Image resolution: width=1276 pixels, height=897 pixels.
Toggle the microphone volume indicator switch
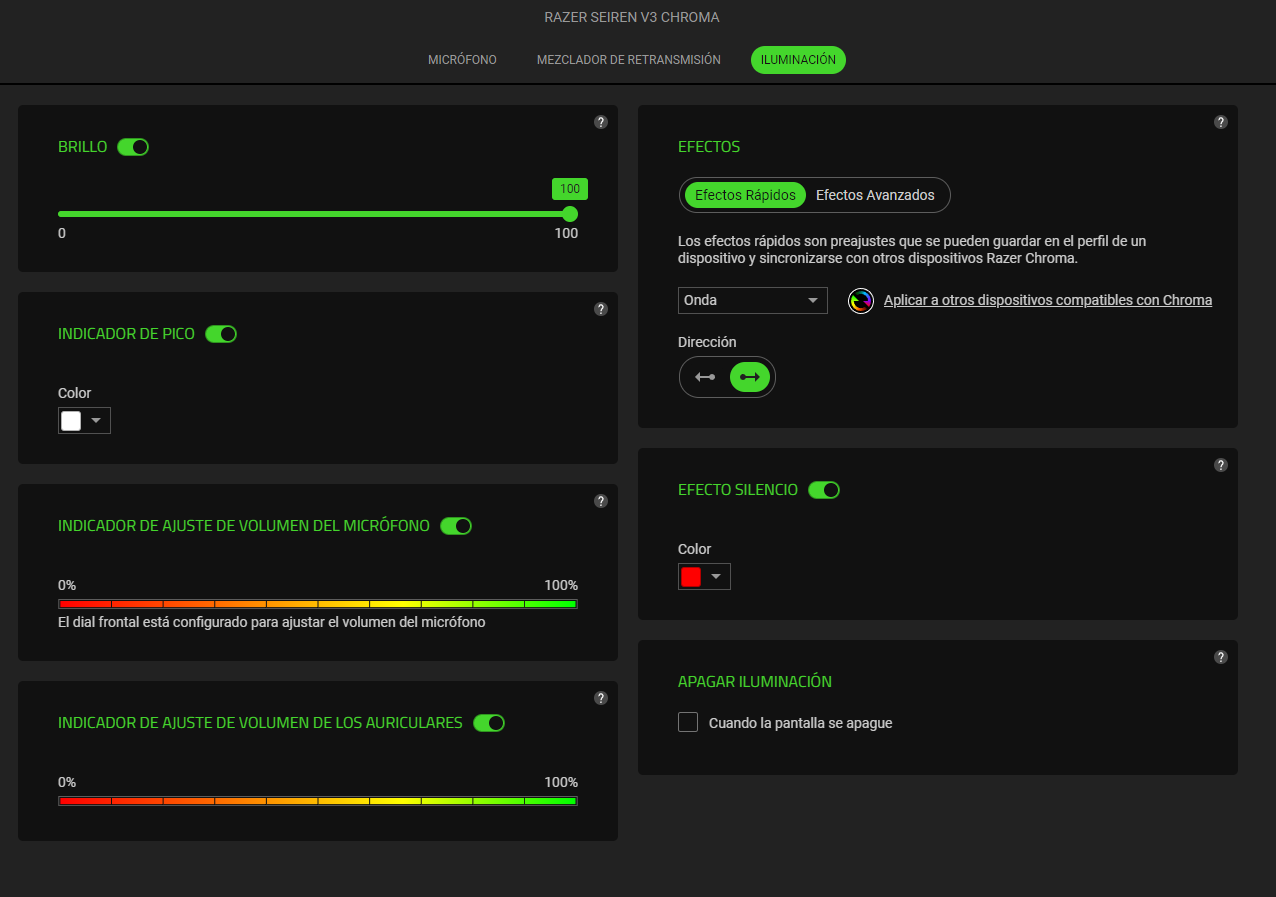click(x=456, y=526)
